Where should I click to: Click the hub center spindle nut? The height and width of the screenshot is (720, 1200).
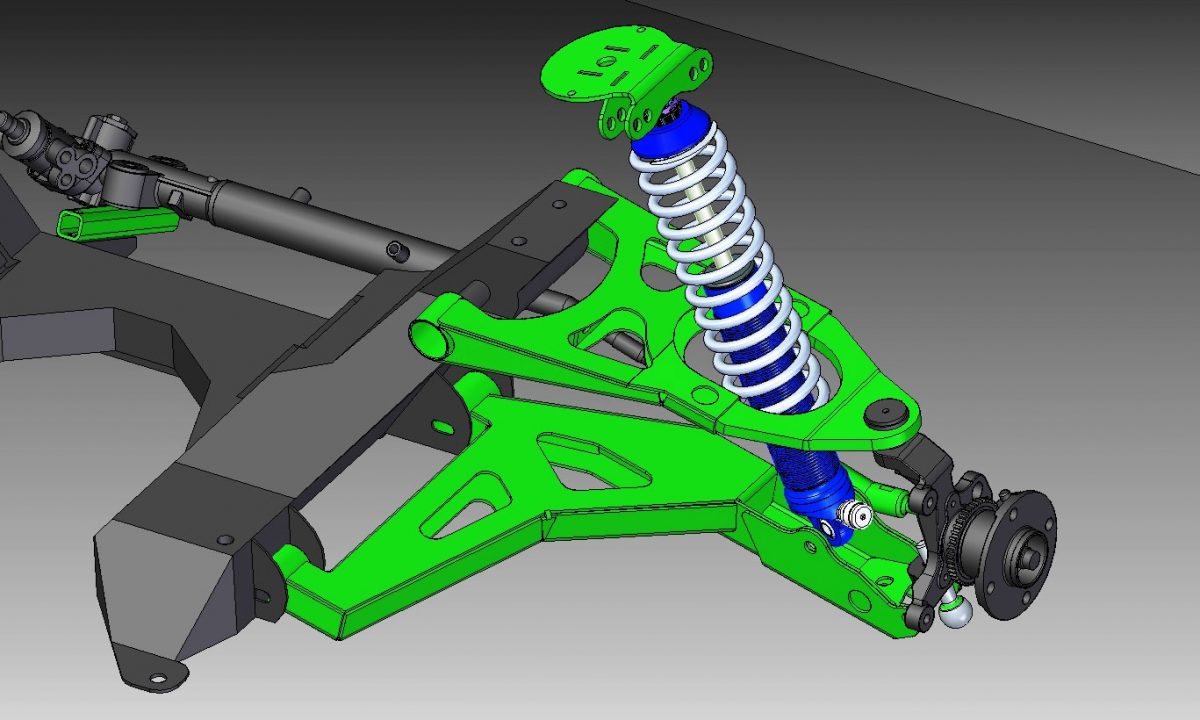[1028, 548]
